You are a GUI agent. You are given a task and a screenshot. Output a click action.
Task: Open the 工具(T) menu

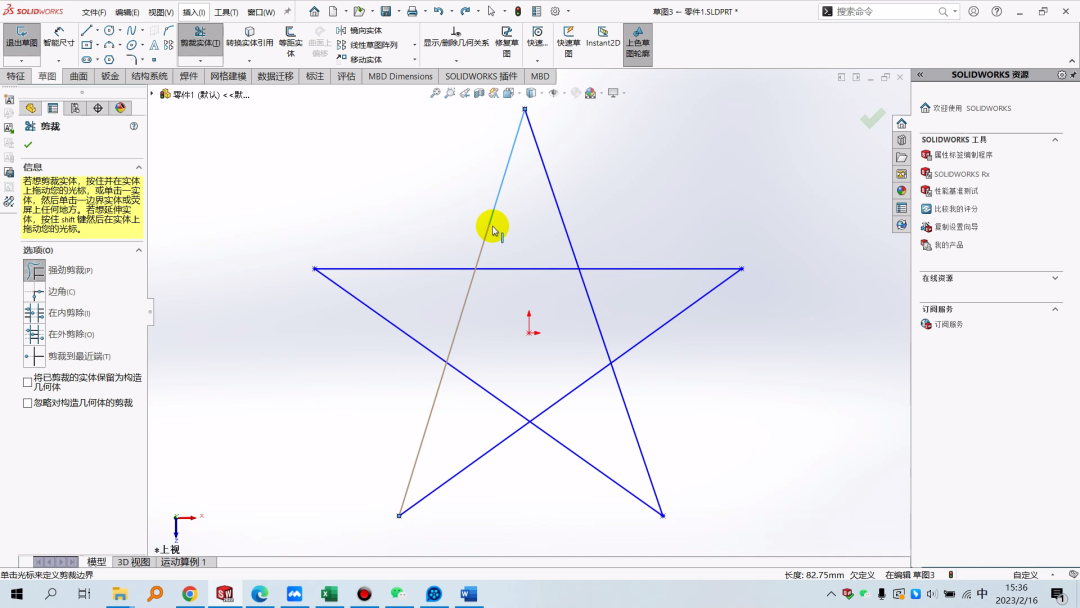click(226, 12)
